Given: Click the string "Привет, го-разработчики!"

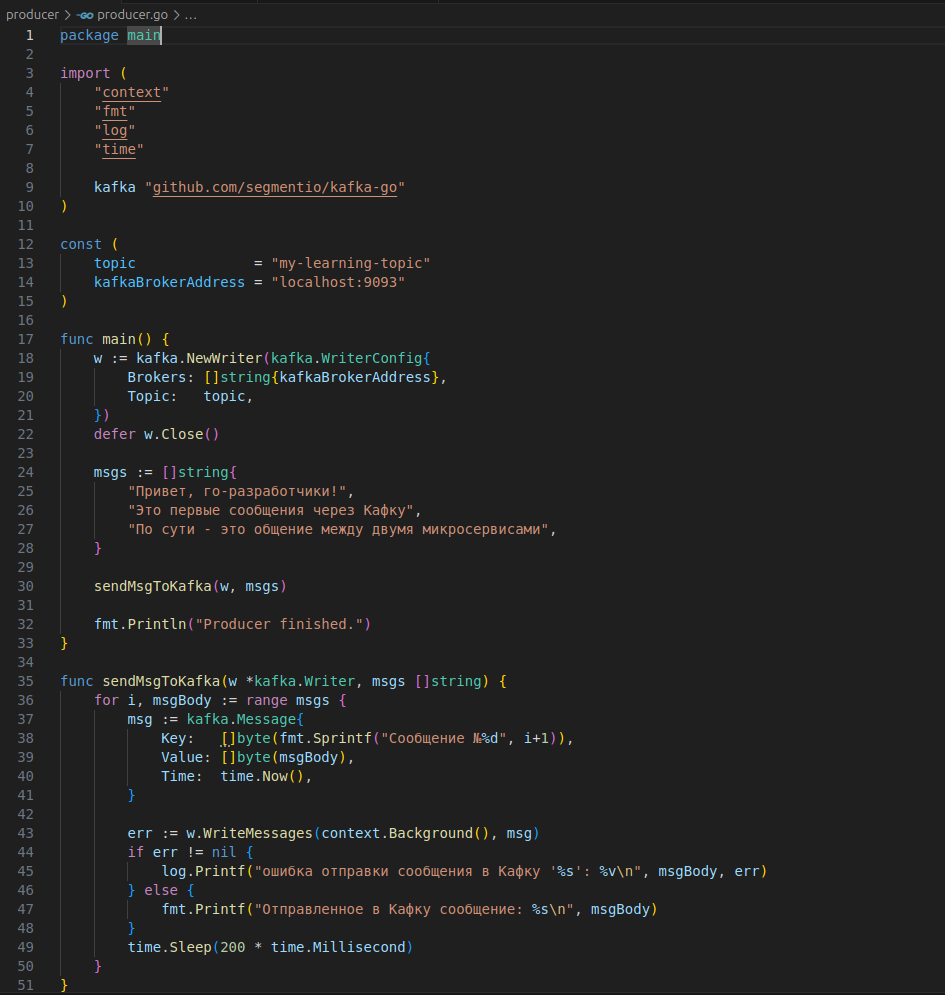Looking at the screenshot, I should click(x=237, y=491).
